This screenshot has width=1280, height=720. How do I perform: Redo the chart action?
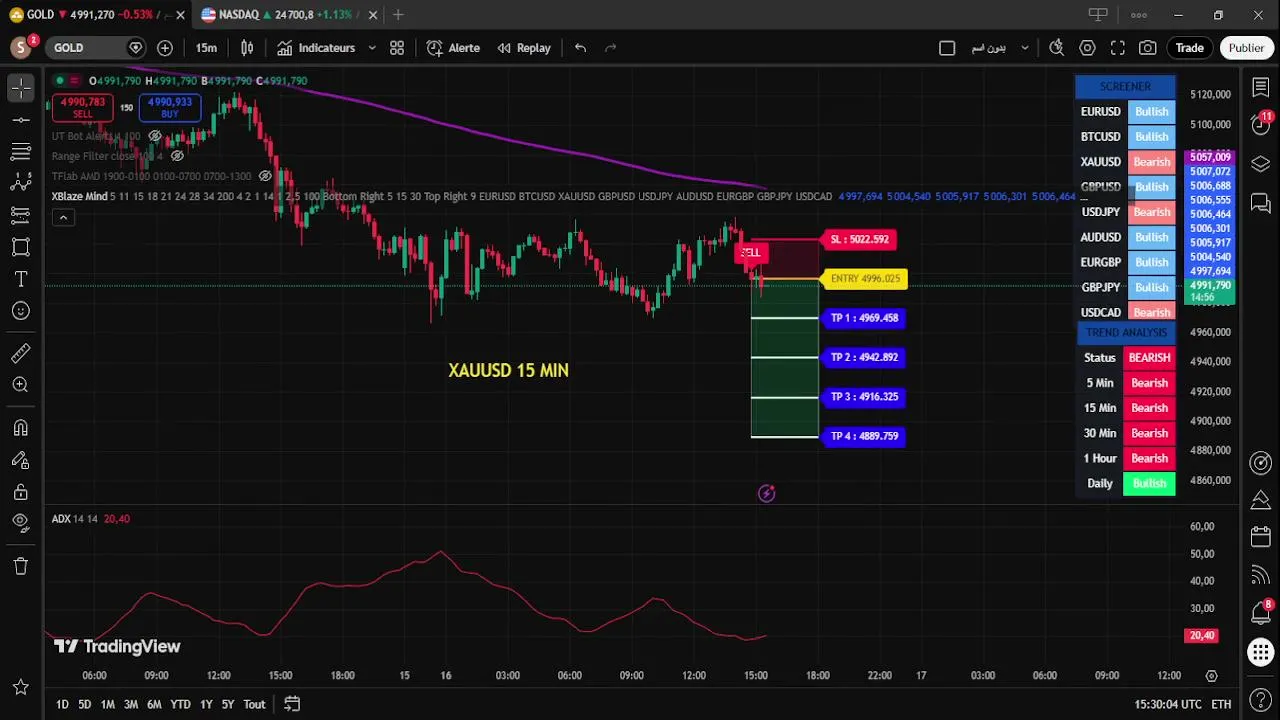pos(611,48)
